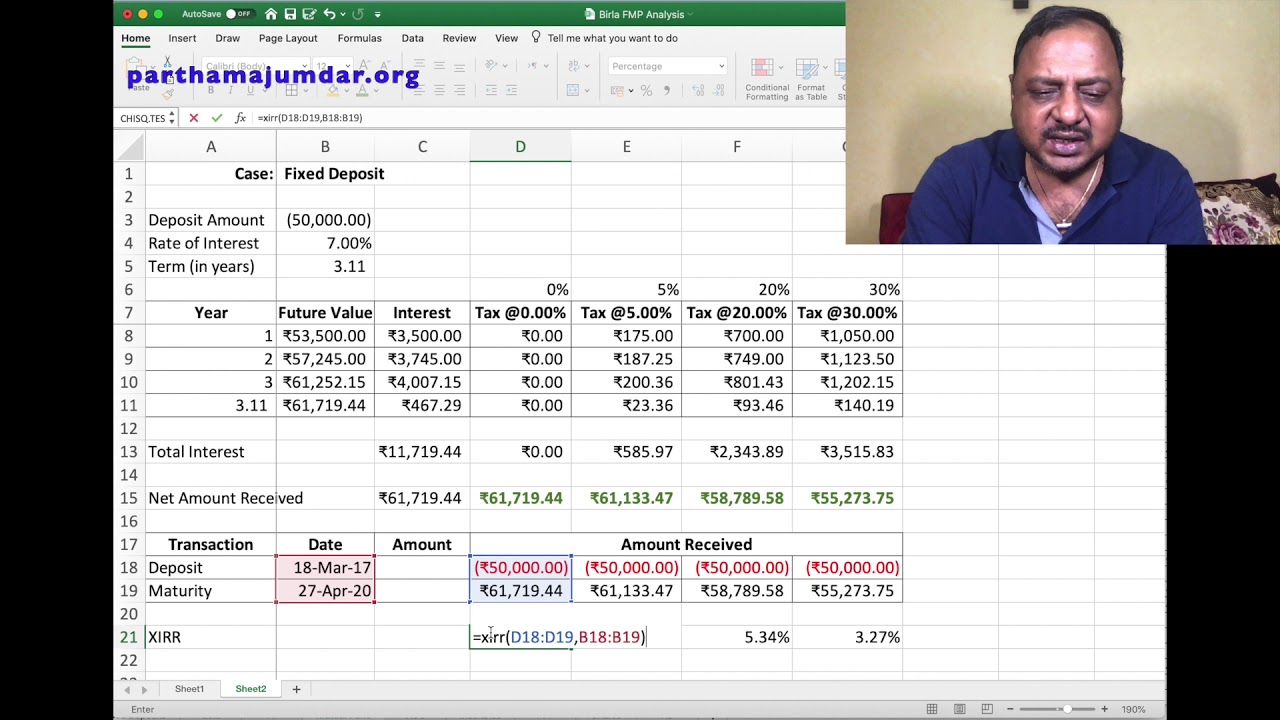Expand the Merge cells dropdown arrow
The width and height of the screenshot is (1280, 720).
click(587, 90)
